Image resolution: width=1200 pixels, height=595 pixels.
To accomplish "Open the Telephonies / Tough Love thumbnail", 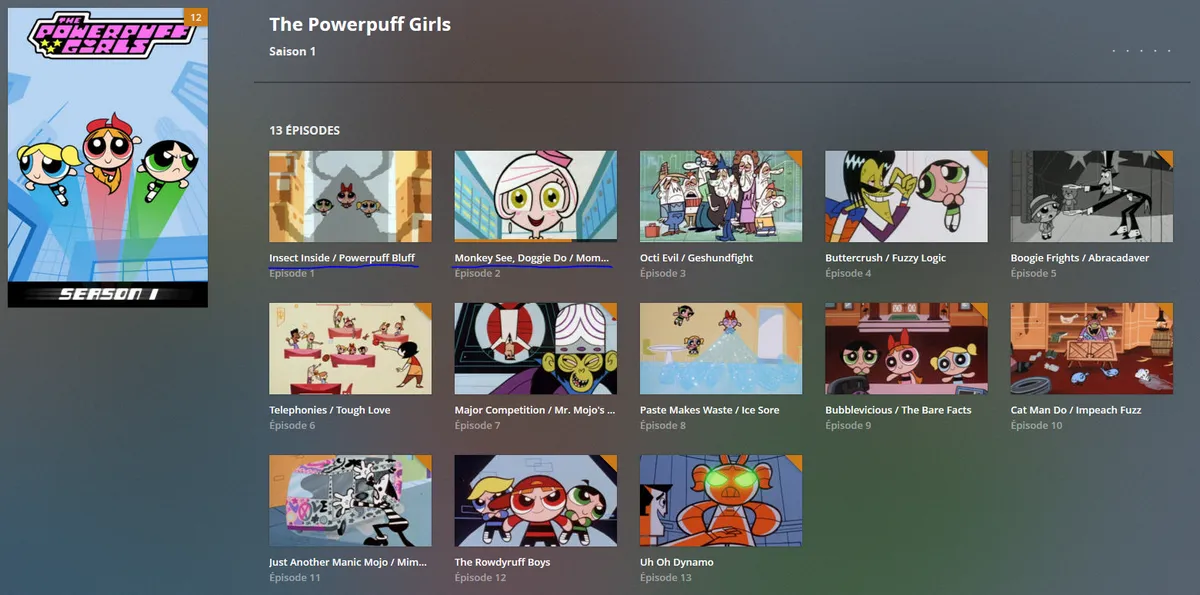I will (350, 347).
